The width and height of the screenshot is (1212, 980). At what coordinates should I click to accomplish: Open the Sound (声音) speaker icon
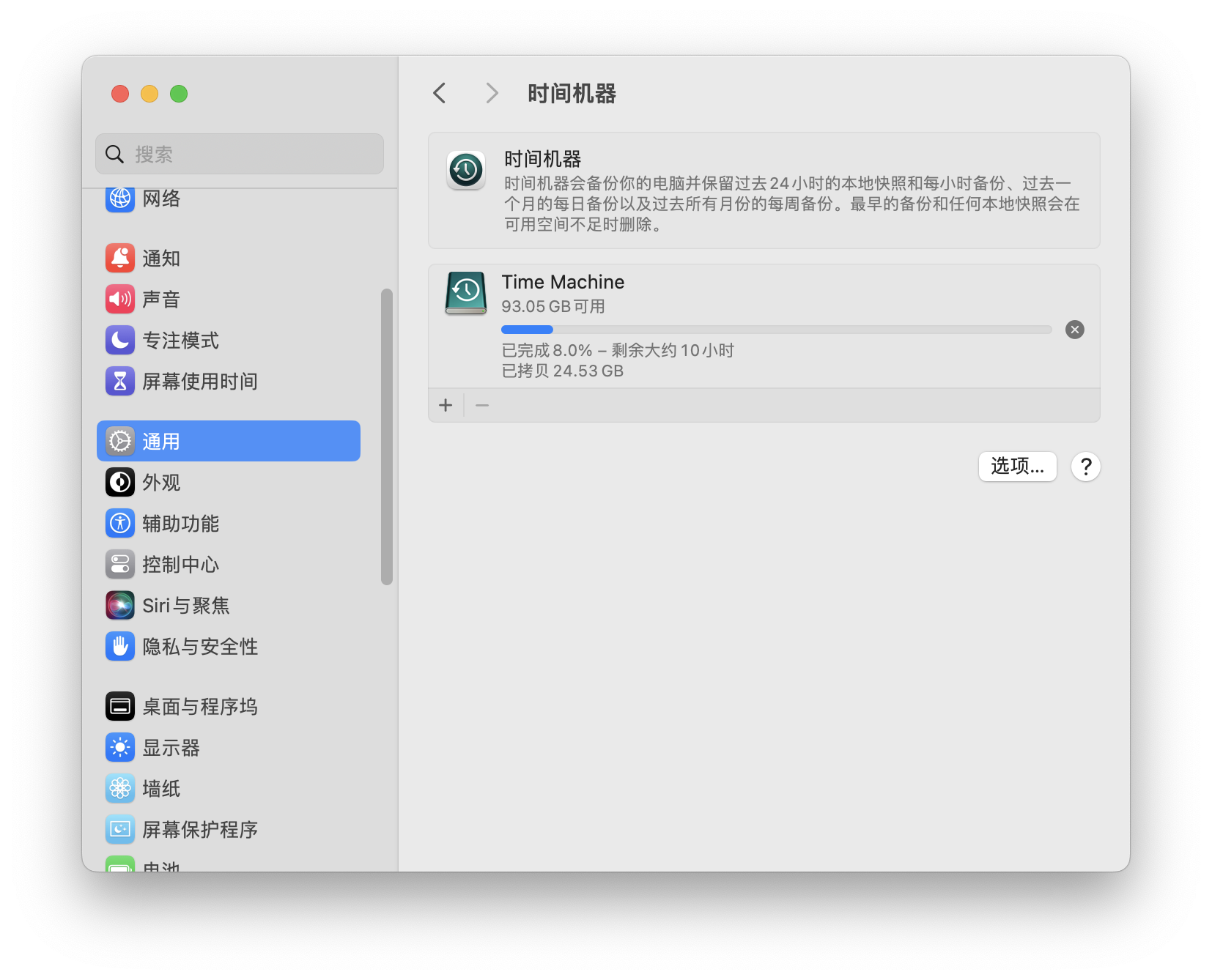click(x=120, y=299)
